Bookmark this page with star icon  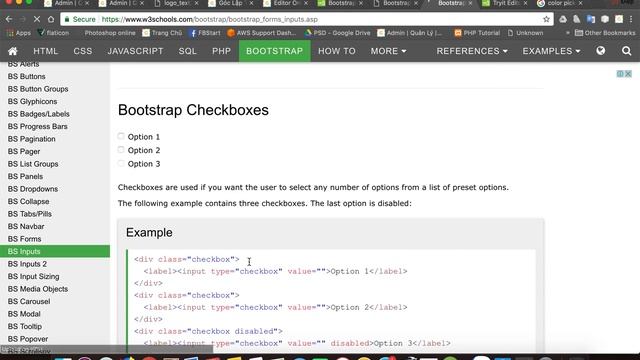click(546, 19)
